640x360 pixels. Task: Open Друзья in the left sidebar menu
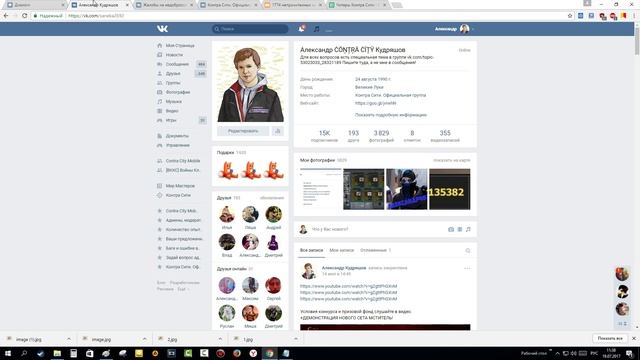pos(173,73)
